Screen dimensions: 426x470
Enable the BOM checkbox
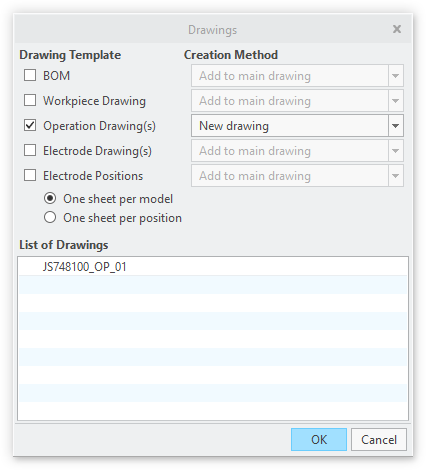[30, 75]
